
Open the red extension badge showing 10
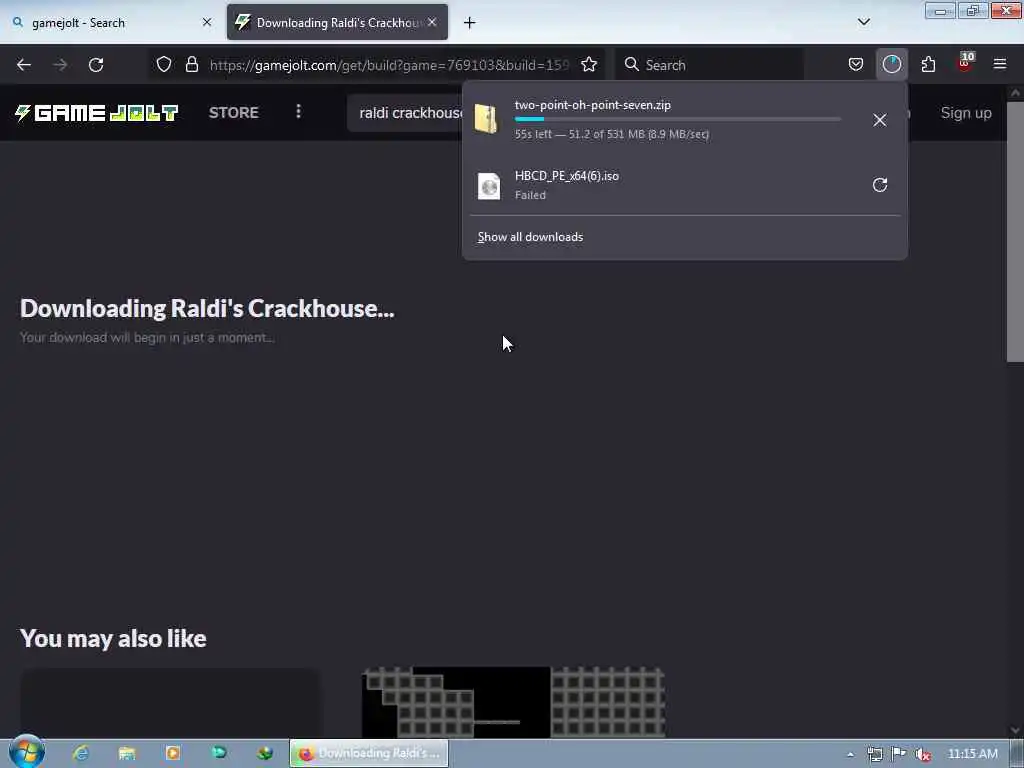coord(965,63)
